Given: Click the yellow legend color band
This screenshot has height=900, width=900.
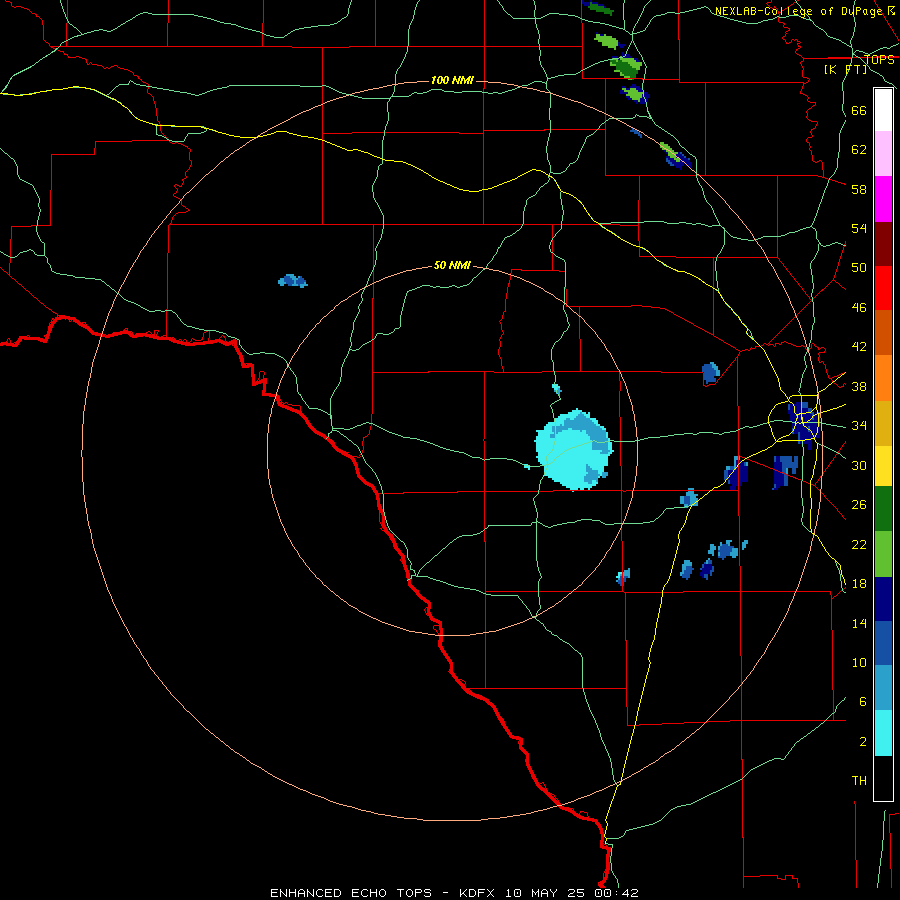Looking at the screenshot, I should coord(883,466).
